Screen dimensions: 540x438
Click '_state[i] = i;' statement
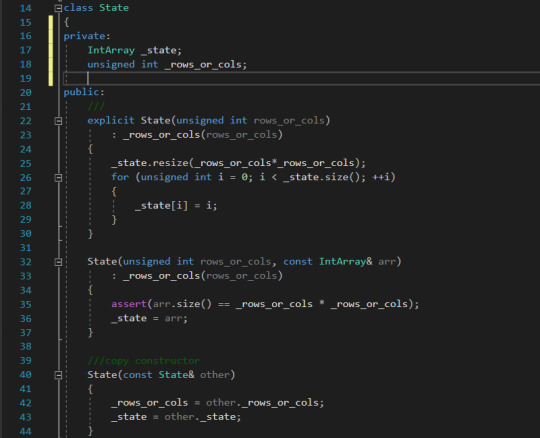point(176,206)
